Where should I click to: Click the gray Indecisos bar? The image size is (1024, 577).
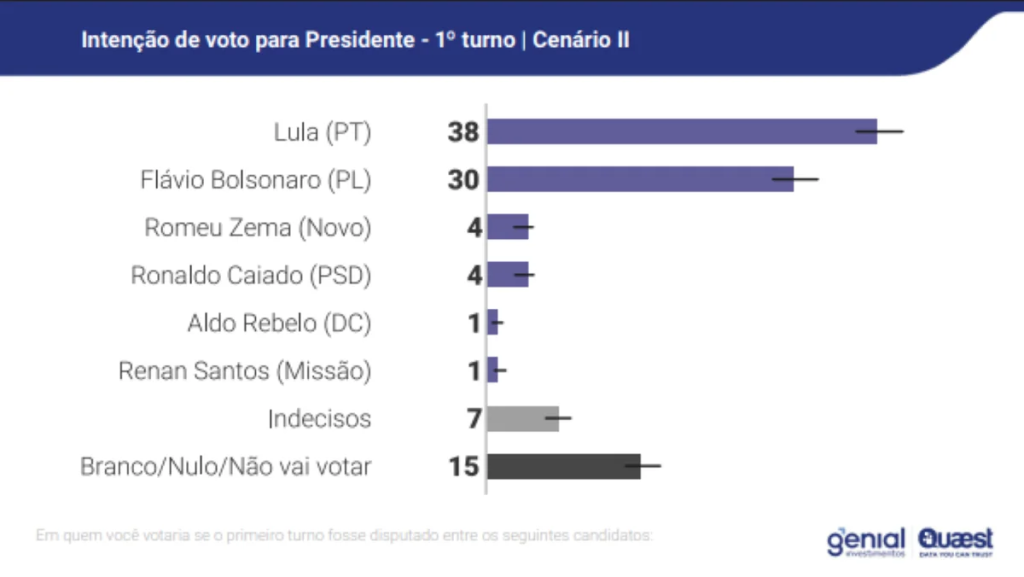(x=523, y=419)
